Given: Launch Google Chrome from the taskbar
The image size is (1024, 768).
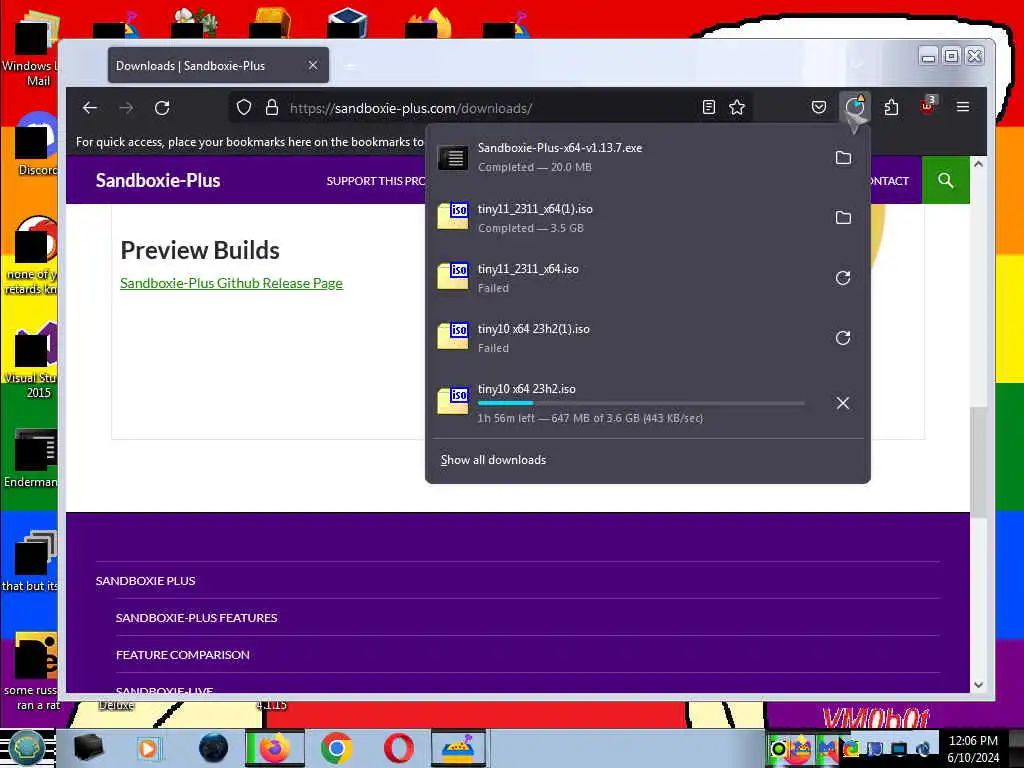Looking at the screenshot, I should (336, 748).
